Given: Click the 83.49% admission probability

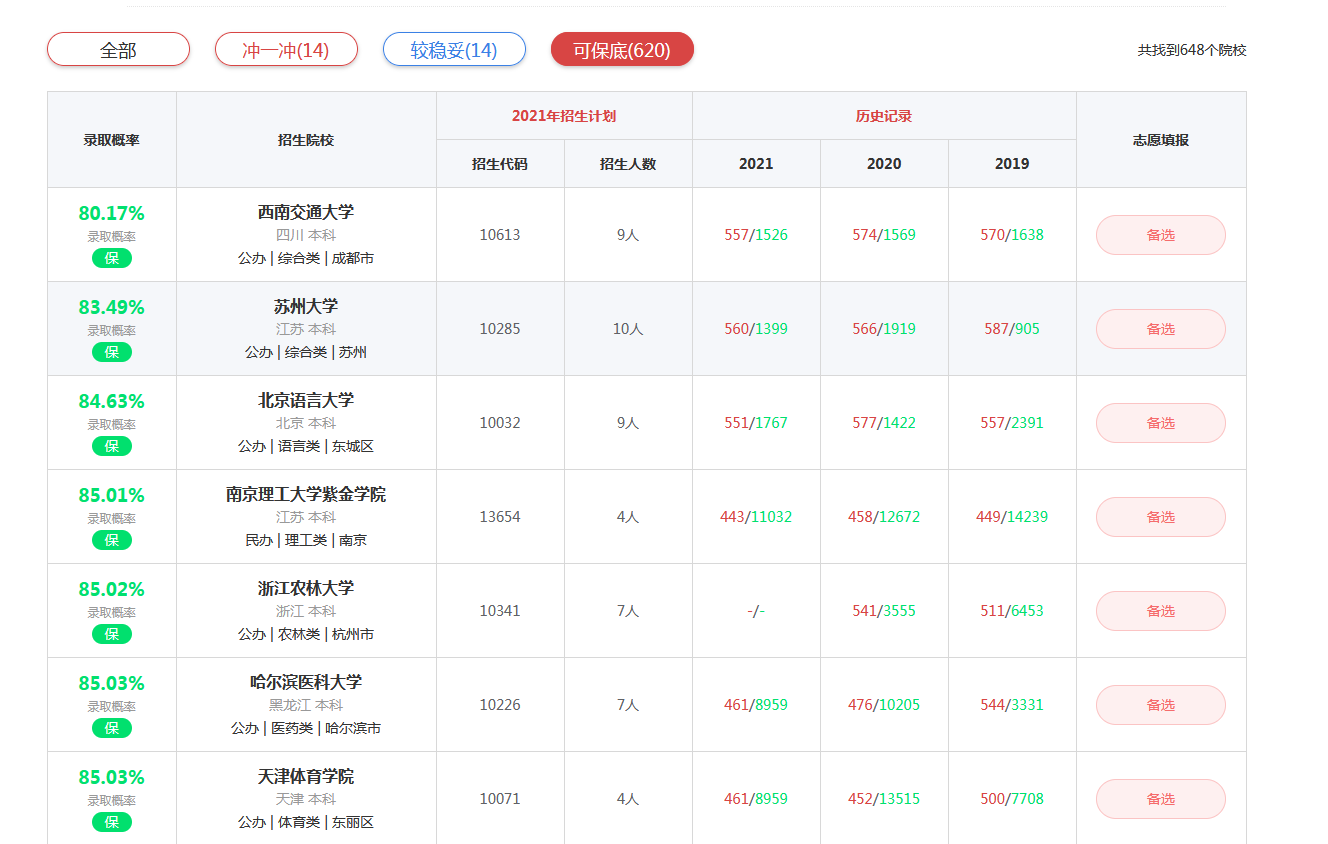Looking at the screenshot, I should [112, 307].
